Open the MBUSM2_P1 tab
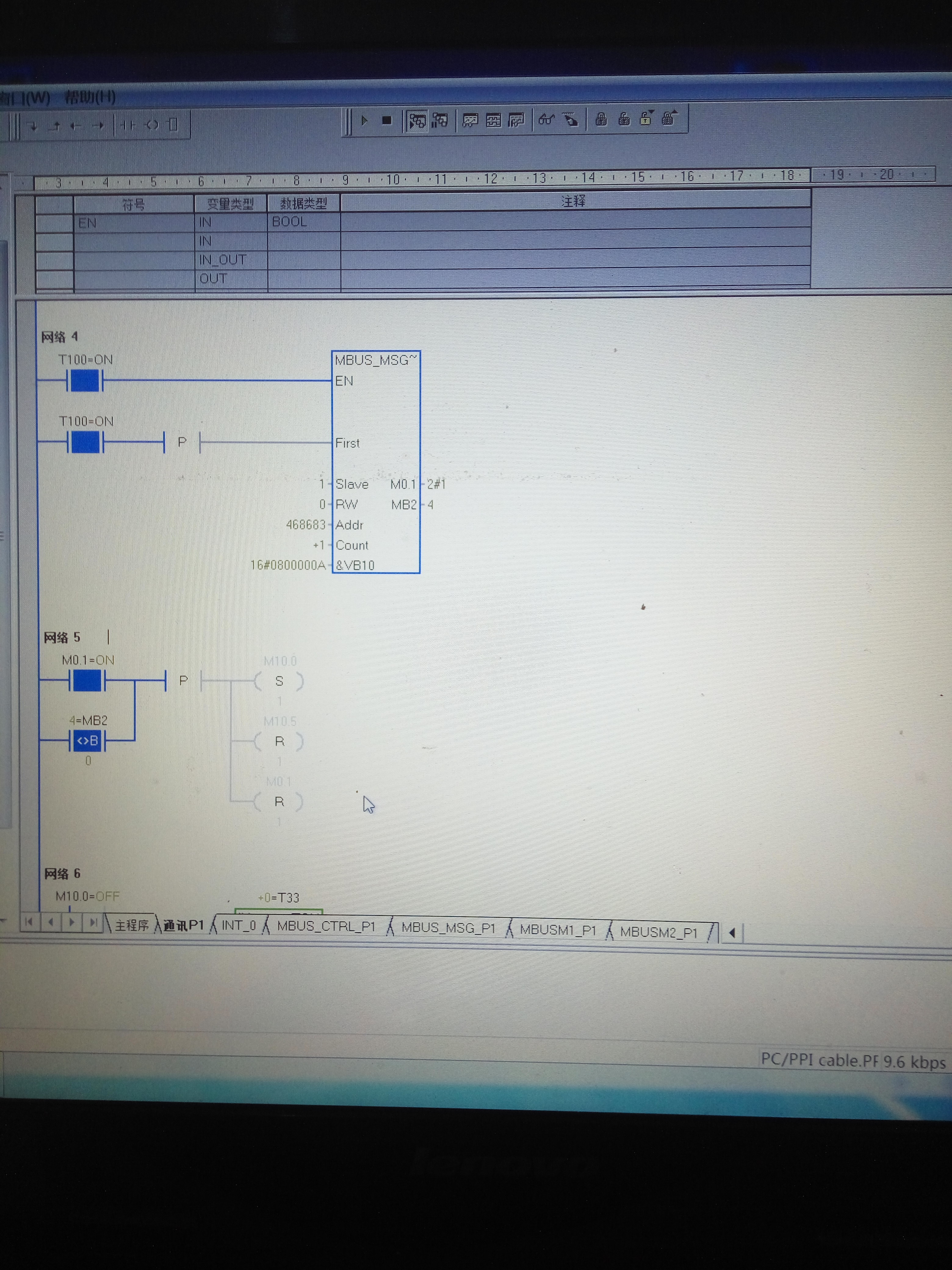 tap(659, 932)
